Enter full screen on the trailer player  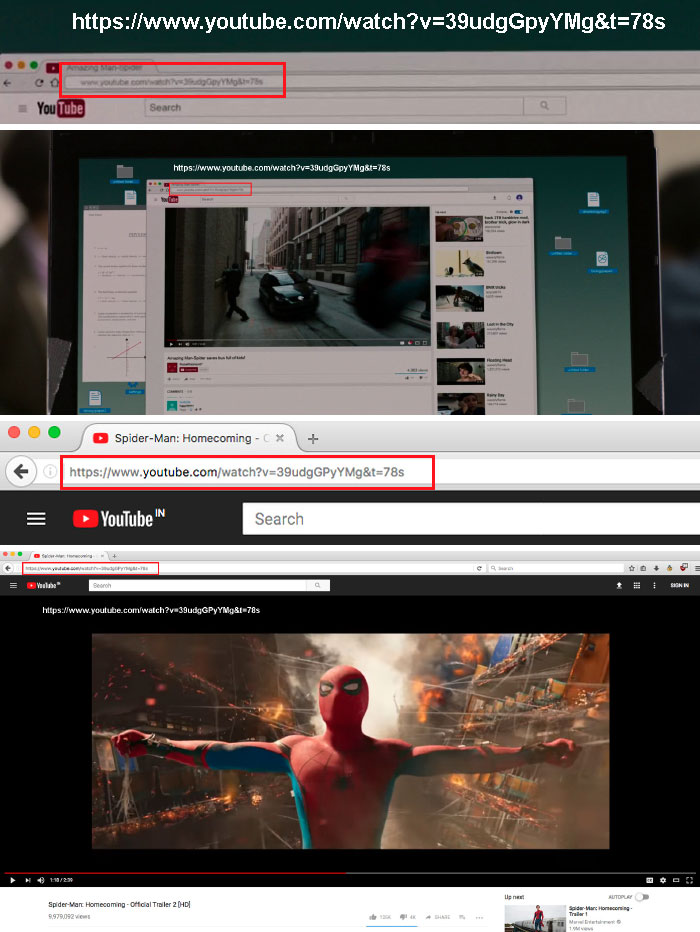point(689,880)
